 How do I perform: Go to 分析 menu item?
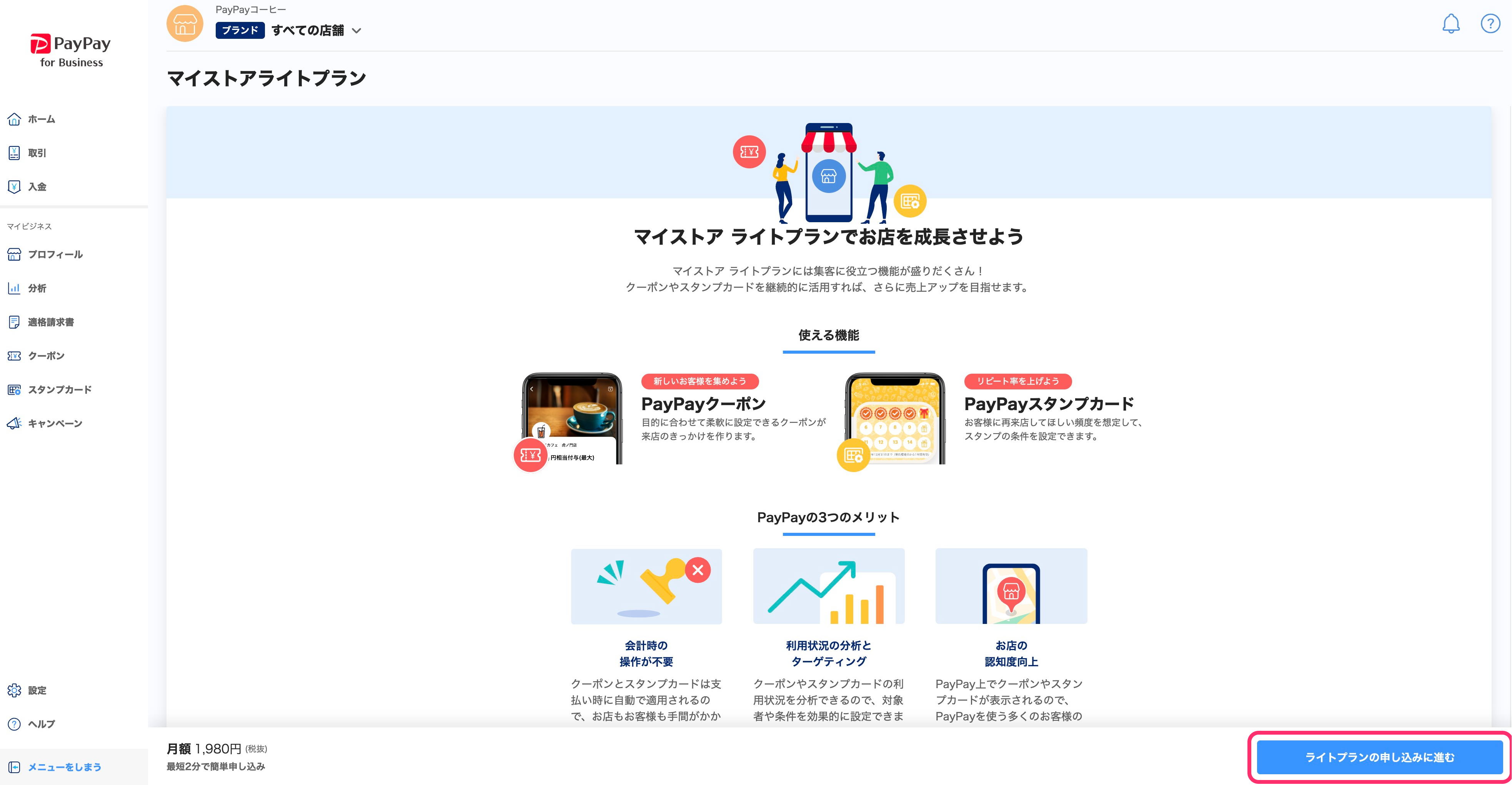tap(37, 288)
